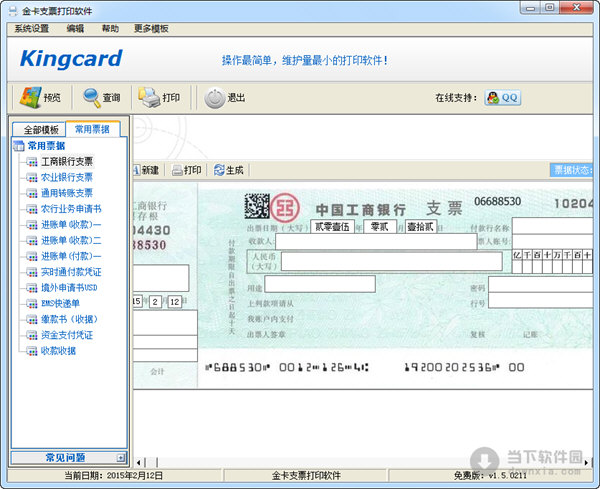
Task: Select 进账单(收款)二 template
Action: click(x=71, y=240)
